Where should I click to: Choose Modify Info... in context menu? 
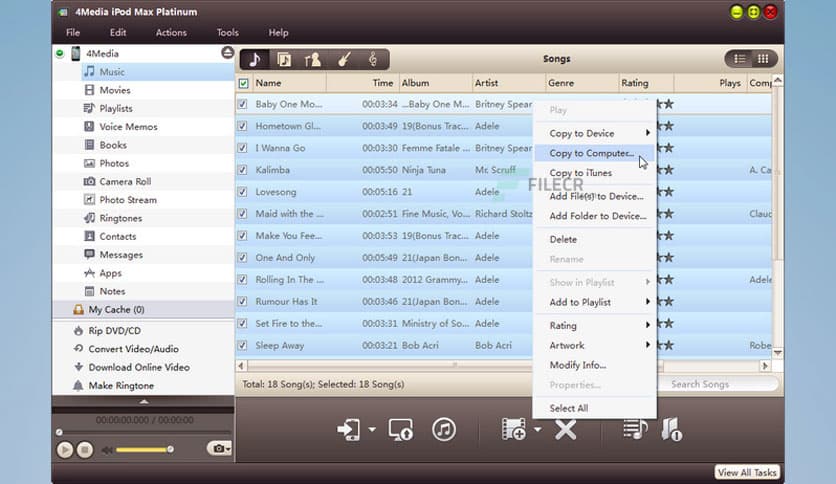point(594,365)
